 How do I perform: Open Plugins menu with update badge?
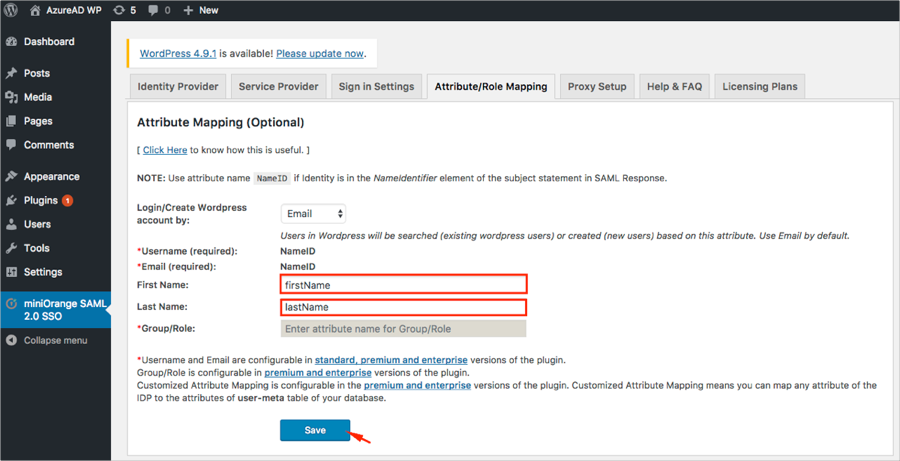tap(41, 200)
